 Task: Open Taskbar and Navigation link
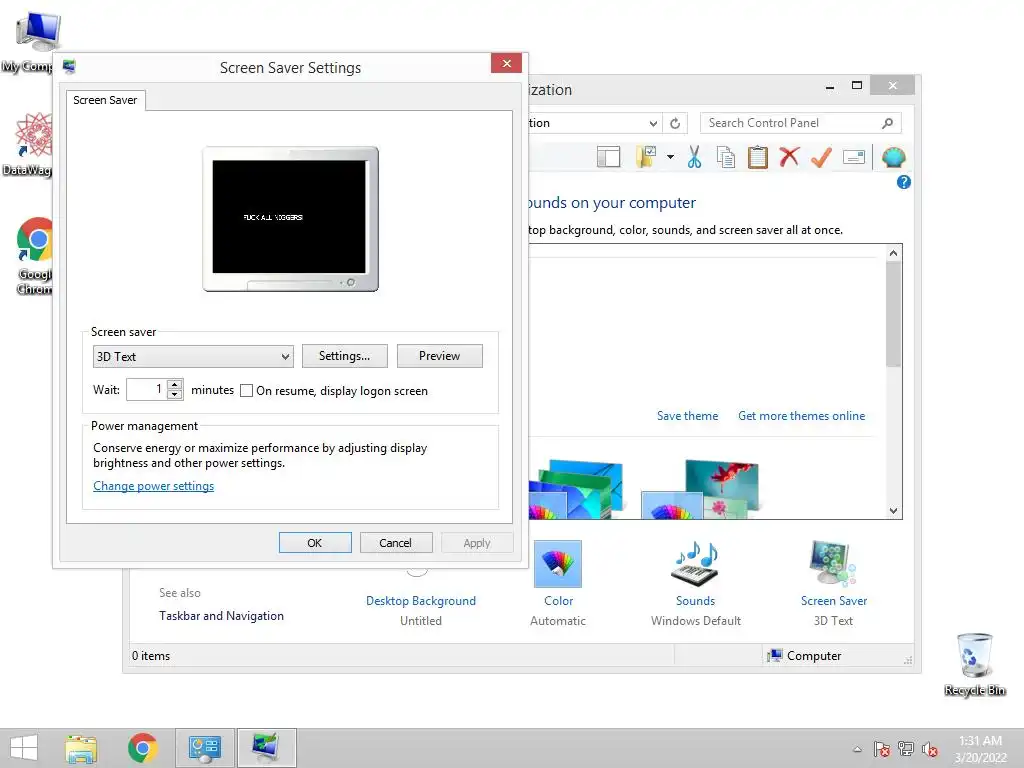click(221, 616)
